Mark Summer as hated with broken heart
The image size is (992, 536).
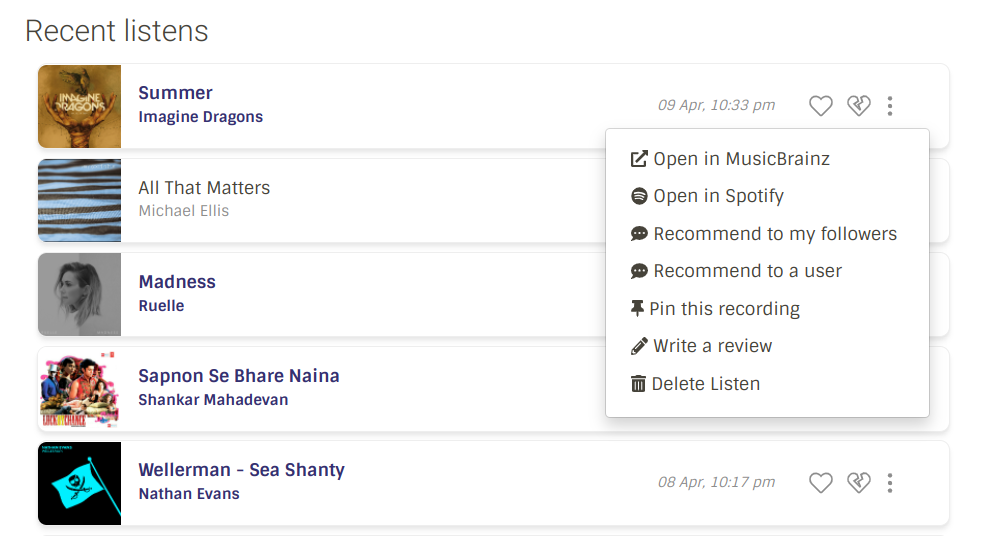(x=858, y=106)
